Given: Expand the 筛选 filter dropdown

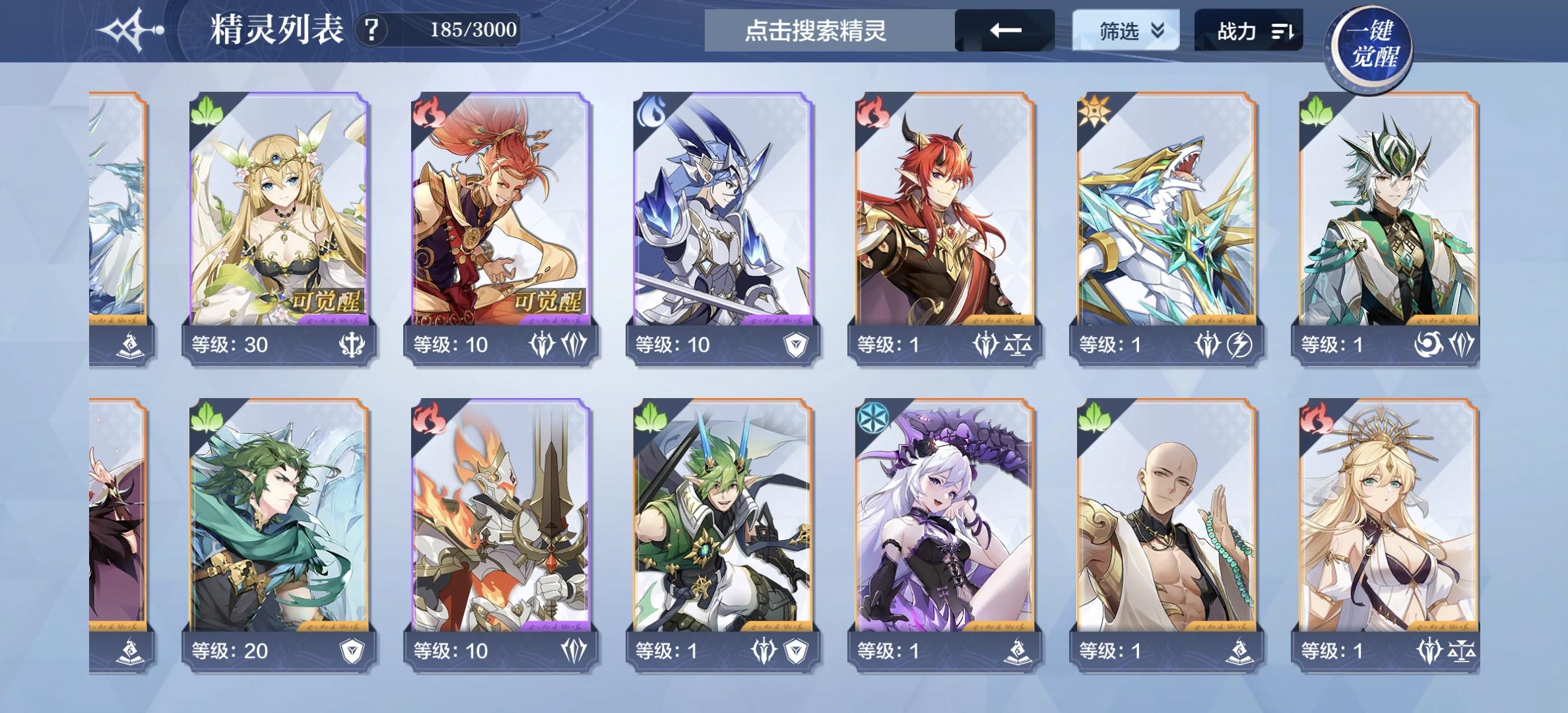Looking at the screenshot, I should pos(1126,30).
